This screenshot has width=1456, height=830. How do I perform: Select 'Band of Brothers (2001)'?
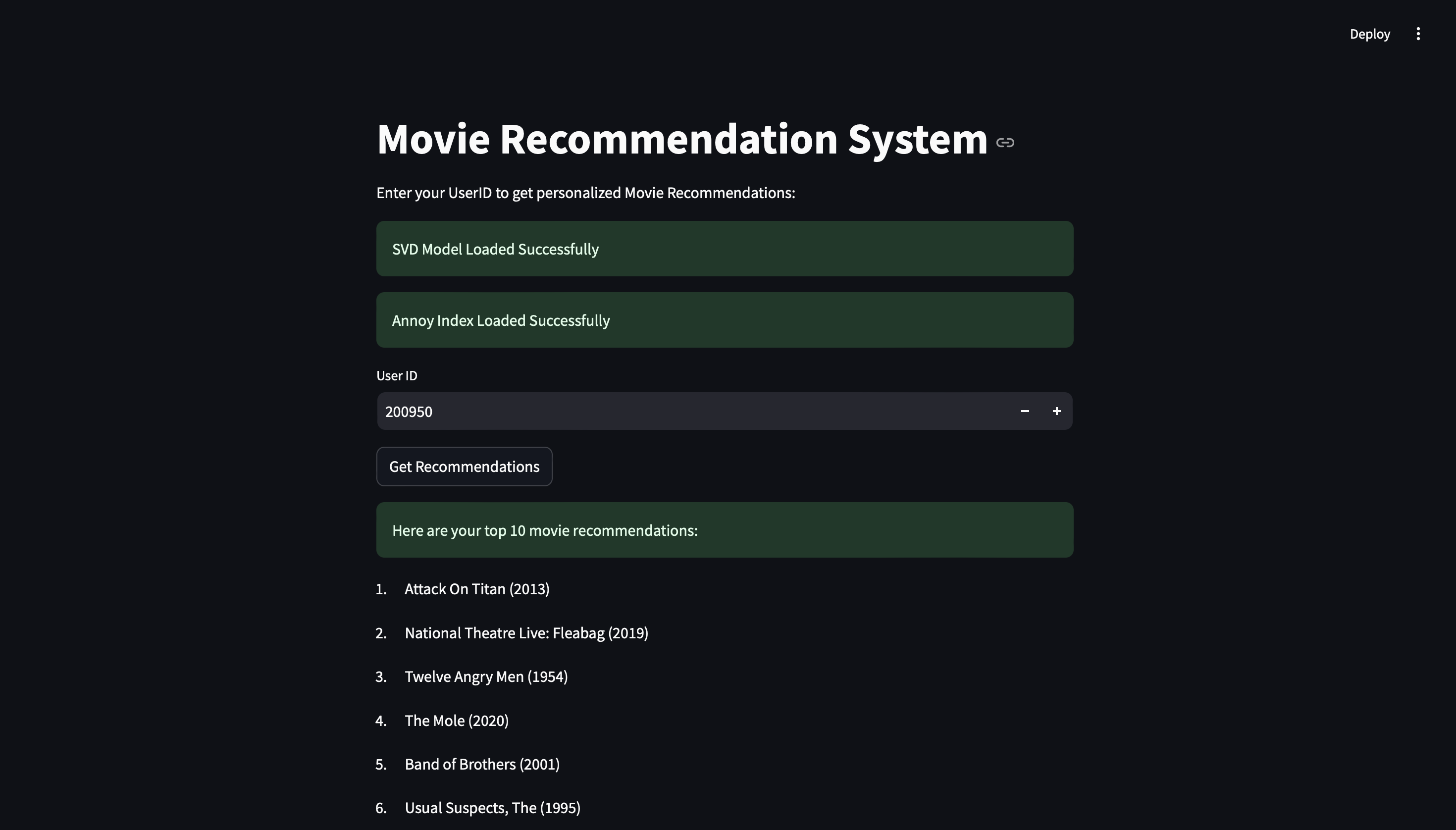click(x=482, y=764)
